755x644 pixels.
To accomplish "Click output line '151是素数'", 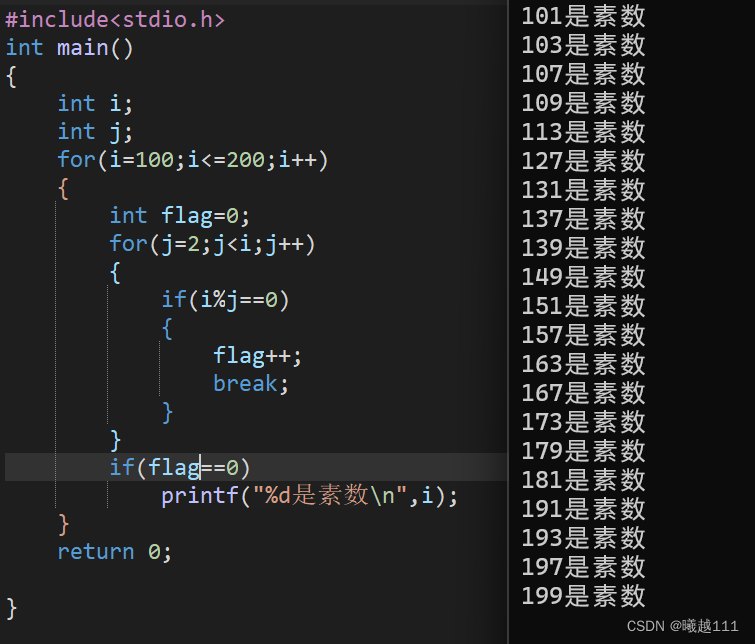I will point(583,306).
